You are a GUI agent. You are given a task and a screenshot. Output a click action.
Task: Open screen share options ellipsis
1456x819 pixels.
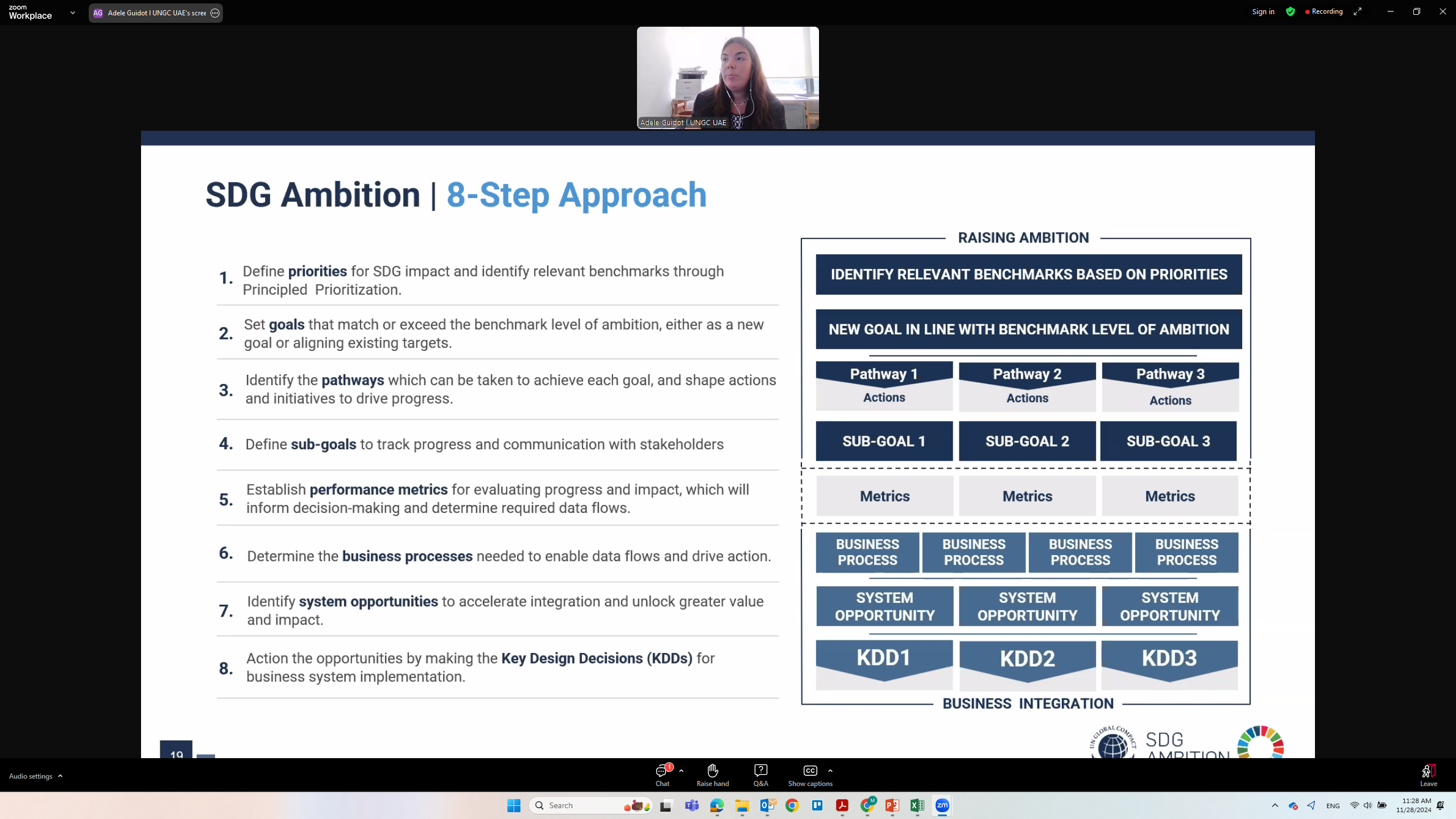(215, 13)
